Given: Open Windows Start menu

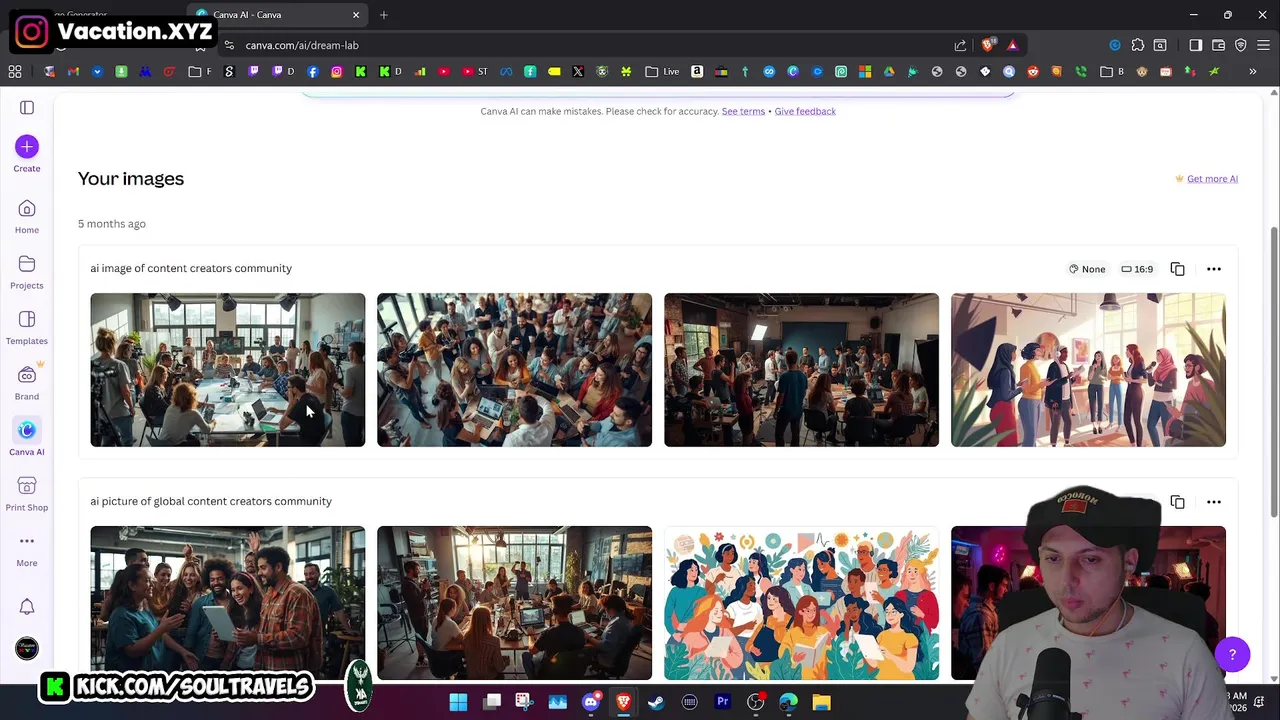Looking at the screenshot, I should point(458,702).
